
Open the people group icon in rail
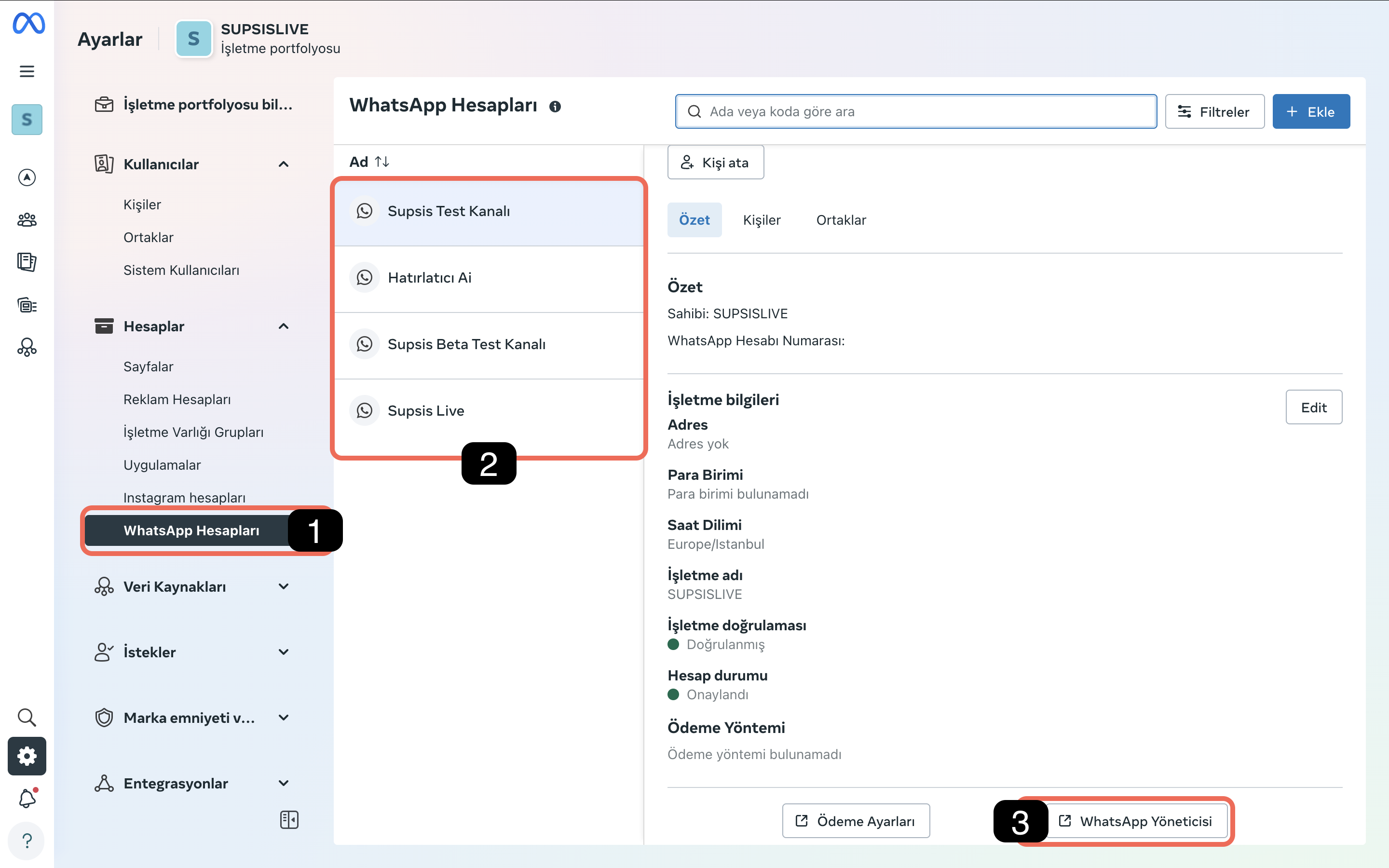point(27,220)
